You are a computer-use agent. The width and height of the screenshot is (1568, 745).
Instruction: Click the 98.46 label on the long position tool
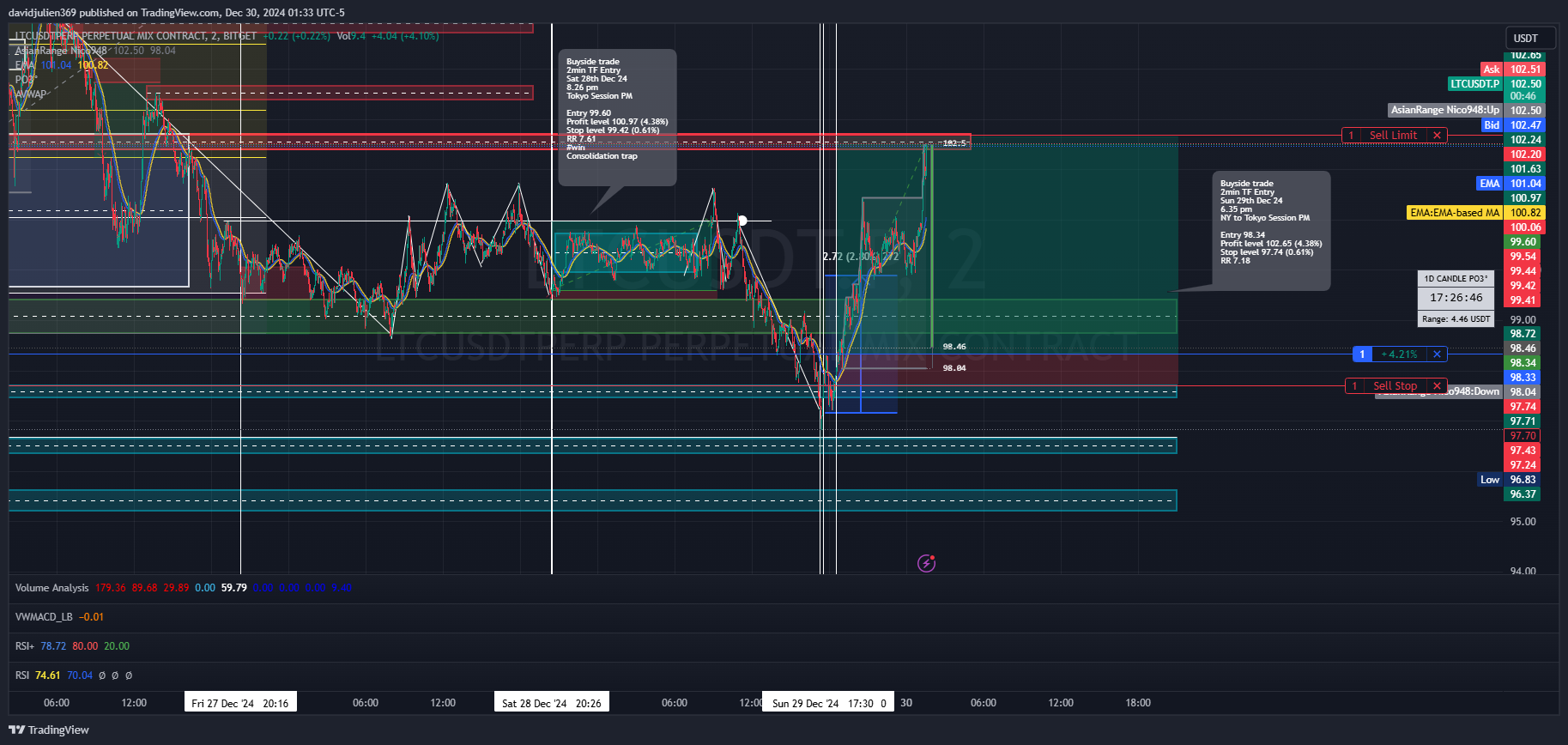tap(954, 347)
